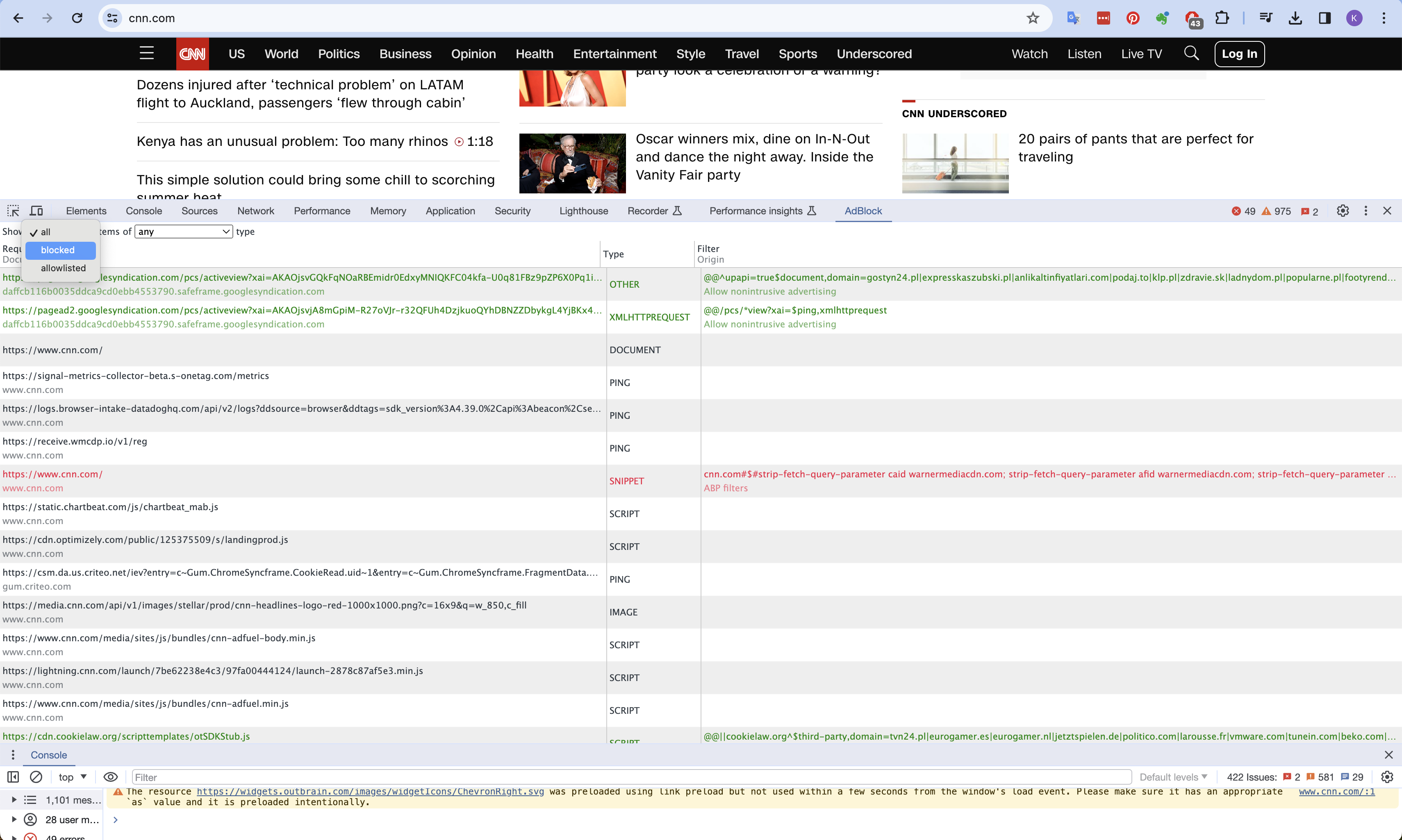Choose 'blocked' in the Show dropdown
Viewport: 1402px width, 840px height.
coord(61,250)
